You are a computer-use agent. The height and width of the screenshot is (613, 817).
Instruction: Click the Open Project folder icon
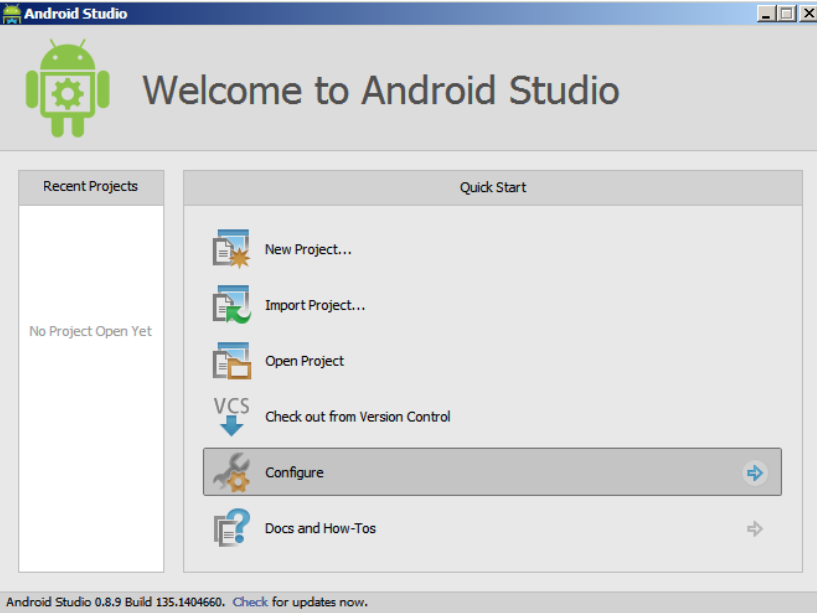(x=231, y=361)
